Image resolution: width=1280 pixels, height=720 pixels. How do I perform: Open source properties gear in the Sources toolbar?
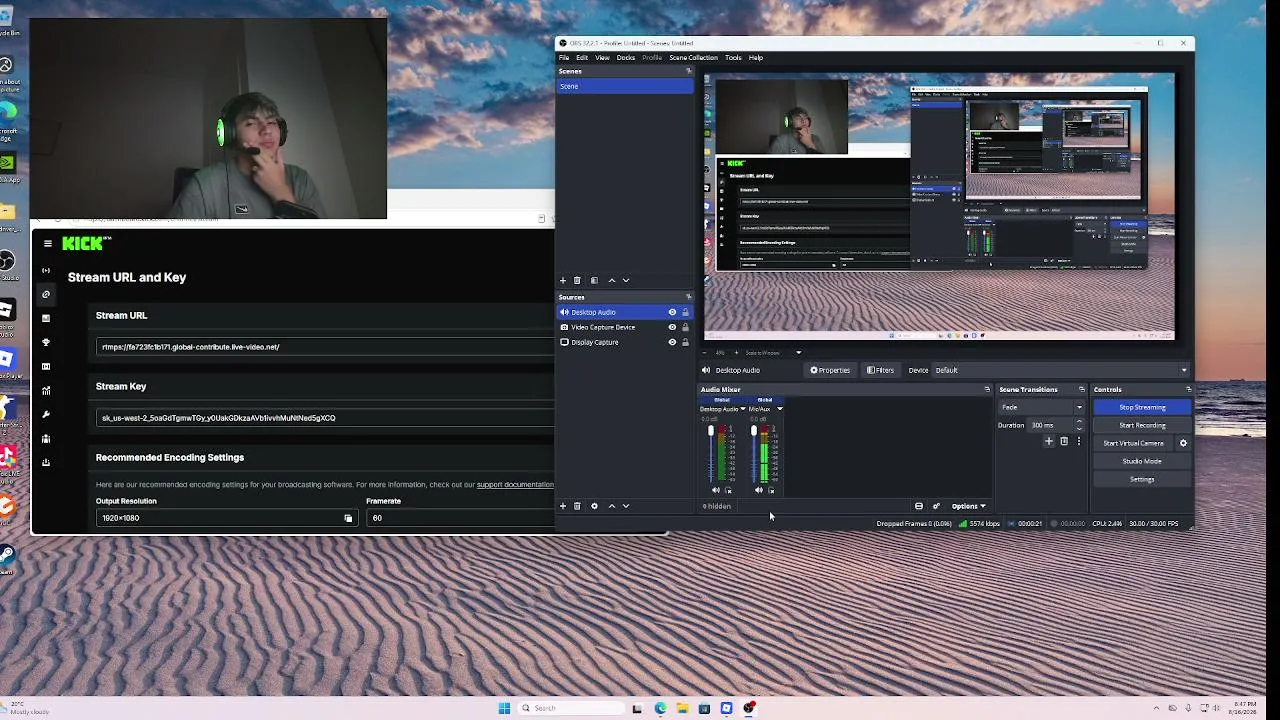click(594, 506)
